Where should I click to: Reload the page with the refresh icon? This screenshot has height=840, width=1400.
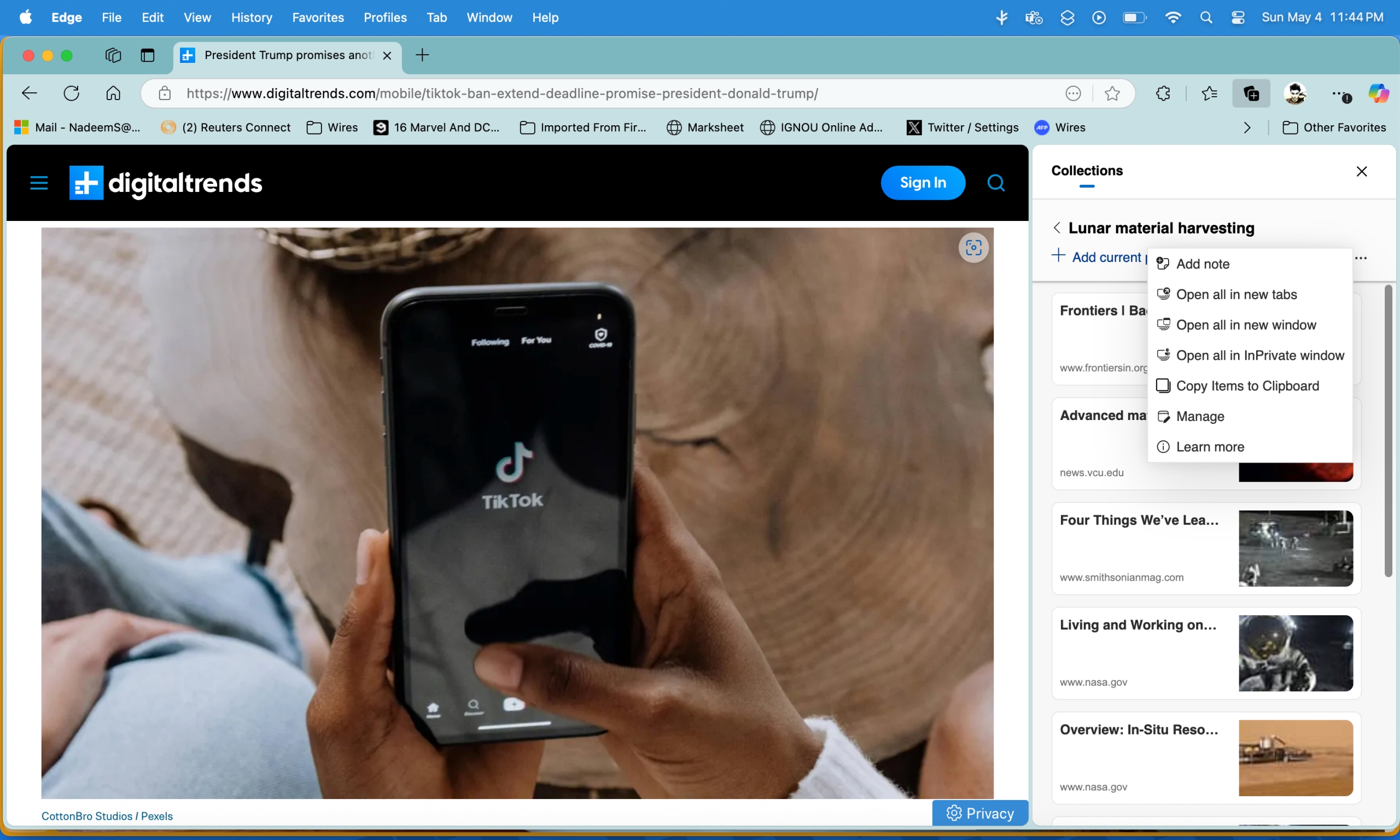tap(71, 93)
